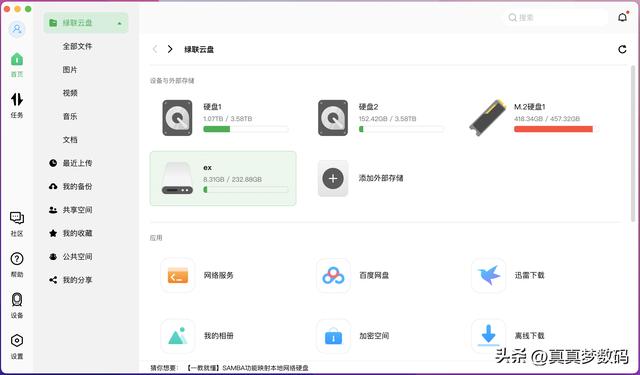Click the 迅雷下载 label

point(529,275)
